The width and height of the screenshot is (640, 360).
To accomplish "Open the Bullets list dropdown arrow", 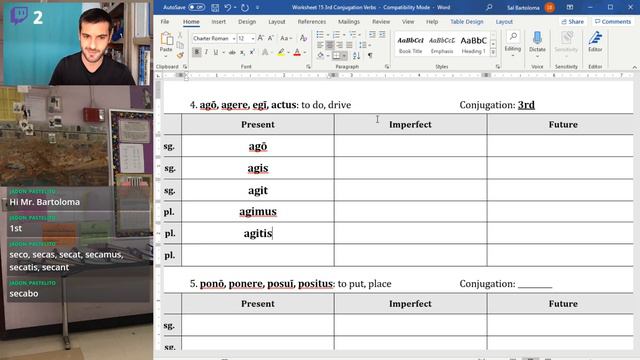I will point(328,35).
